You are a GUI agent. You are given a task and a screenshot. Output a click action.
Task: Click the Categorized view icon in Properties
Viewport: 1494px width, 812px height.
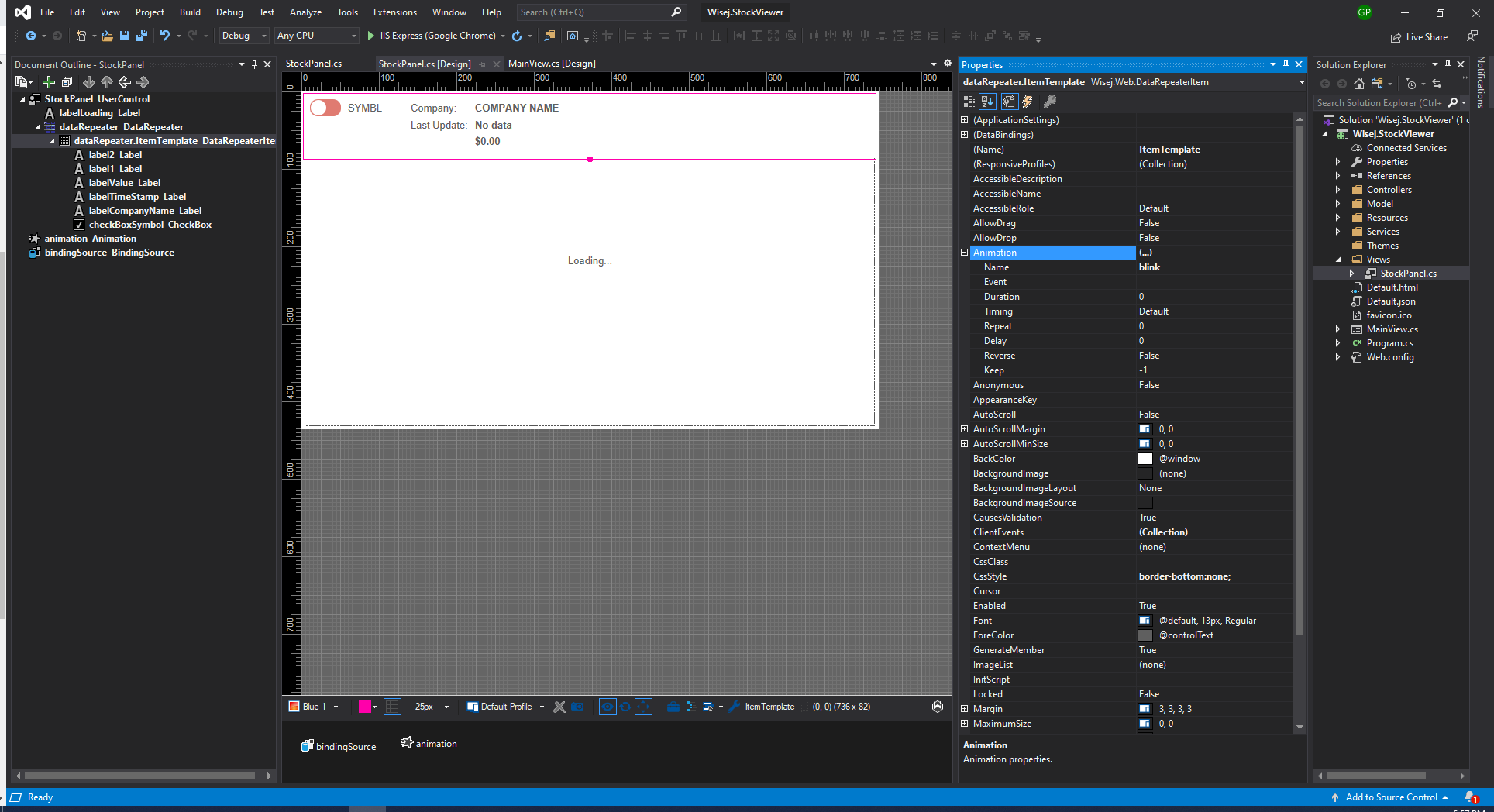tap(969, 101)
